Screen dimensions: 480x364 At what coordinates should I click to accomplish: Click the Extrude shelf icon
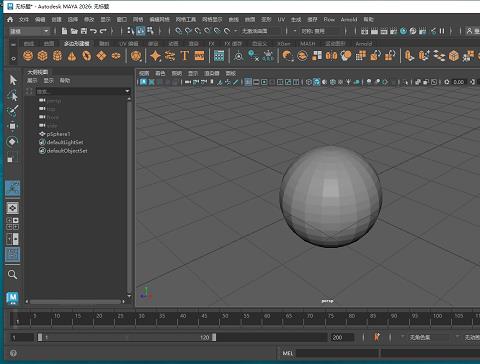click(x=409, y=56)
